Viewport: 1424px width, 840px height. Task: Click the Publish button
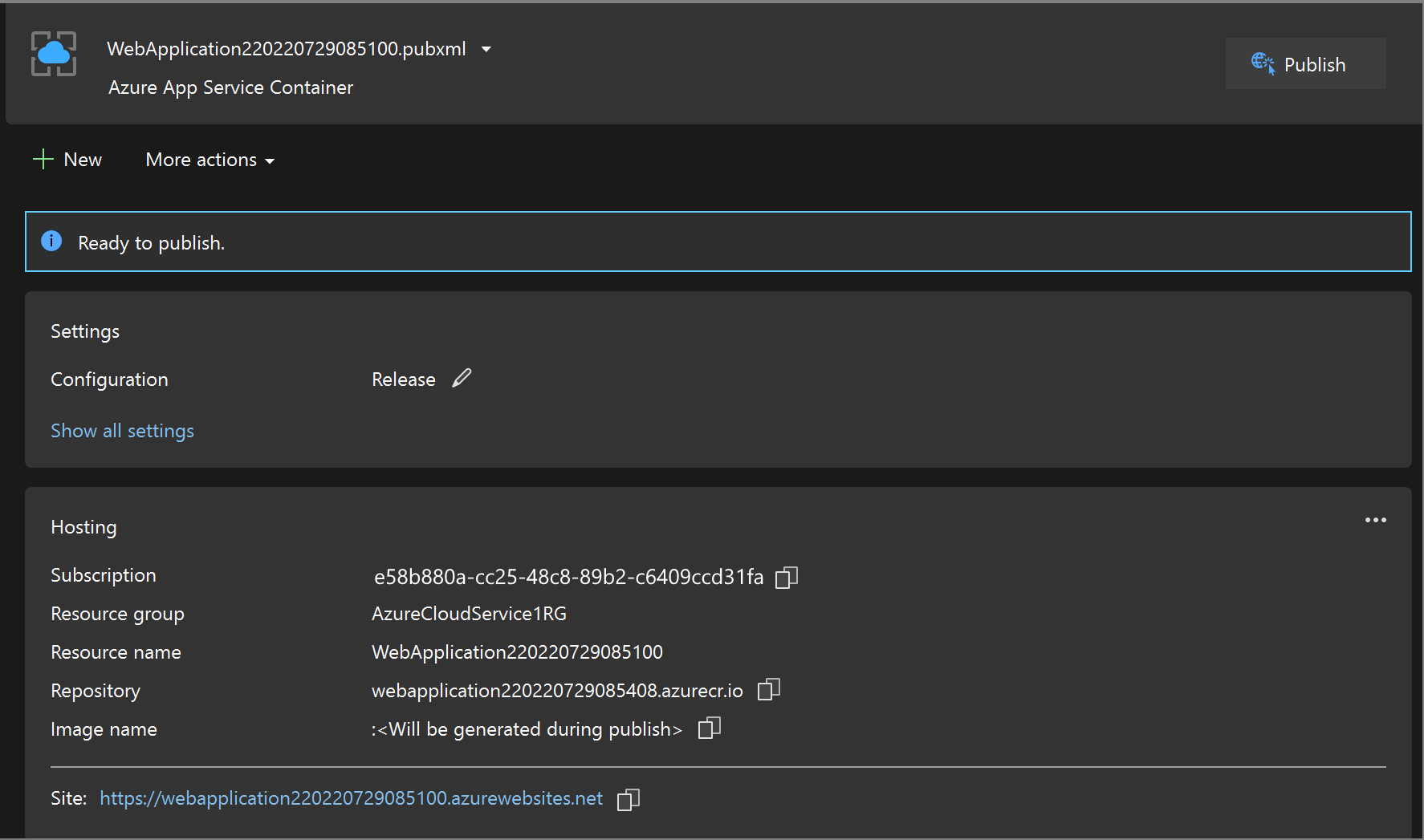[1305, 63]
